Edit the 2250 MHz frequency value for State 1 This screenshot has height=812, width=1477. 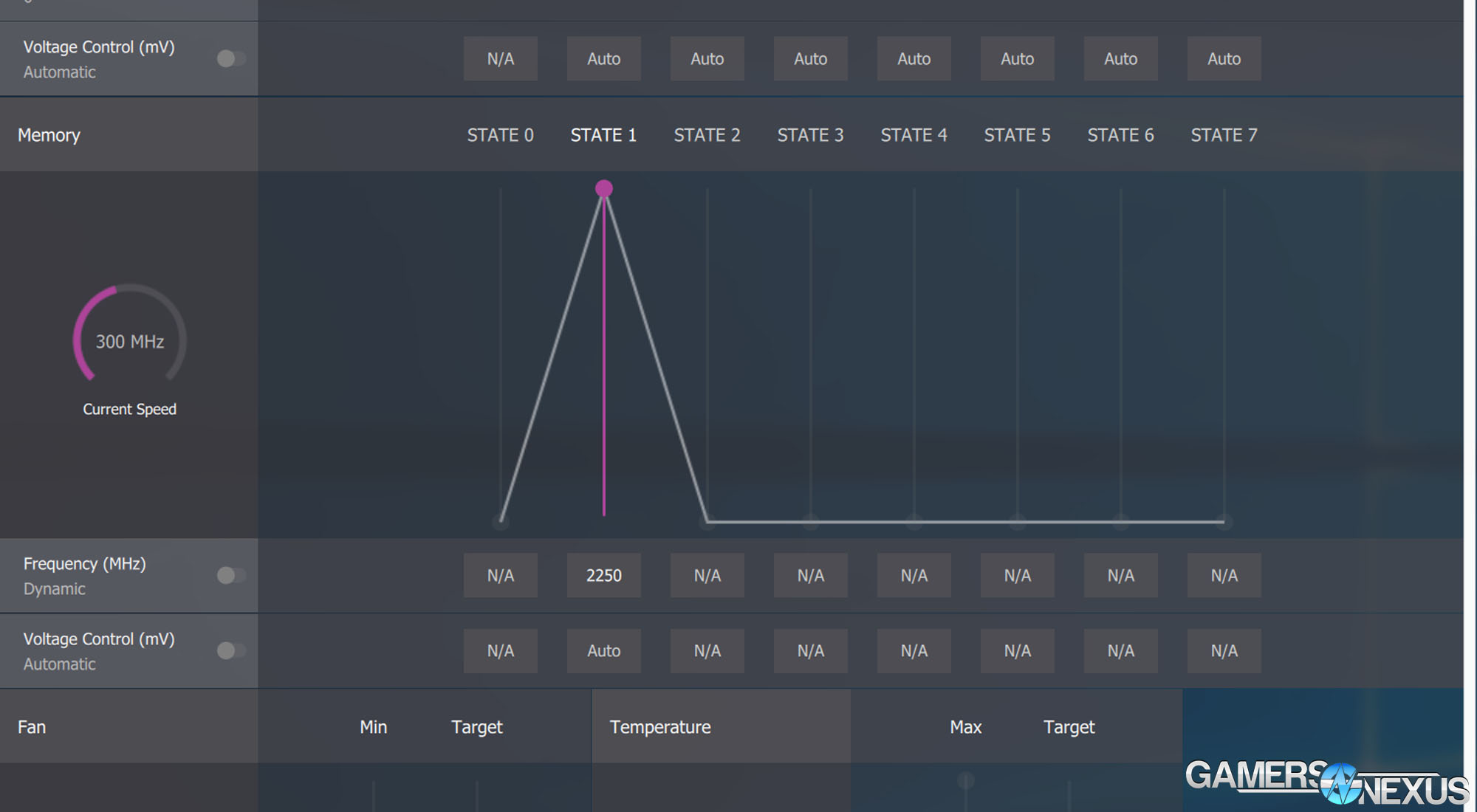[603, 576]
